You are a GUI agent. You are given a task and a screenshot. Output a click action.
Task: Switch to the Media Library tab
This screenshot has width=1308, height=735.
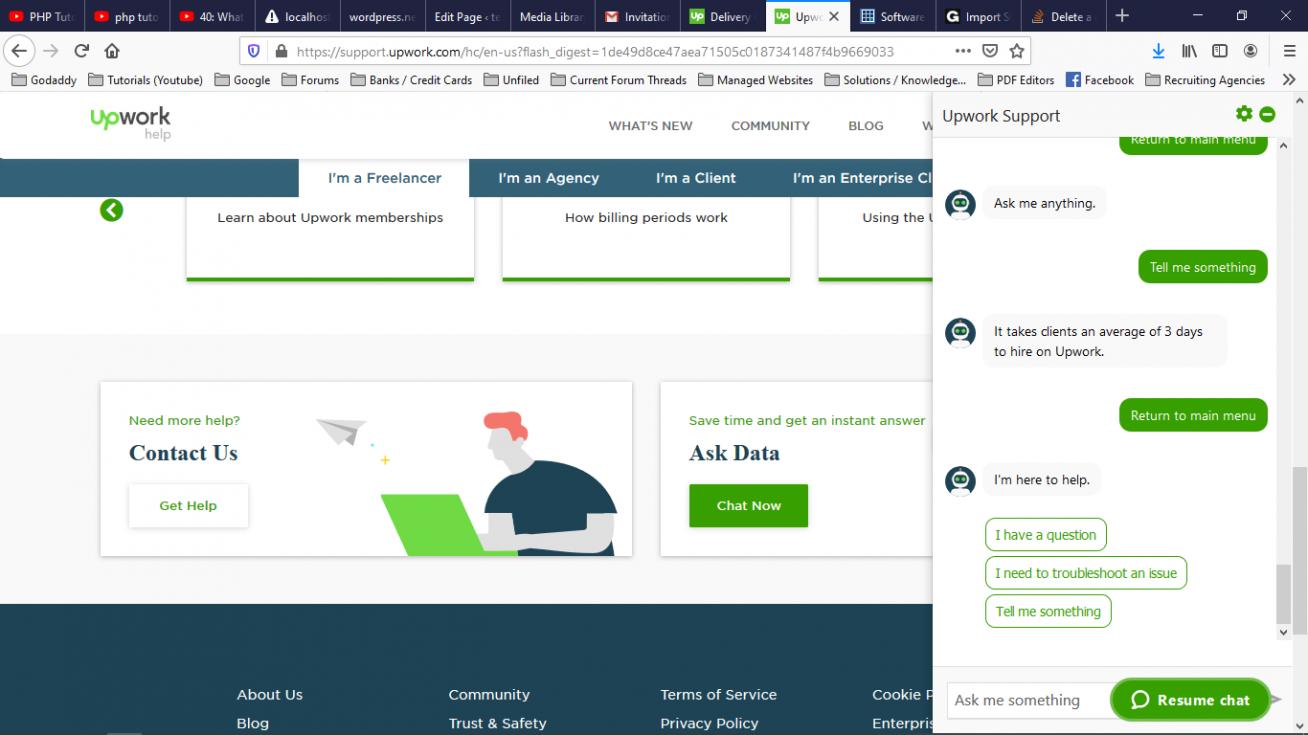coord(552,17)
